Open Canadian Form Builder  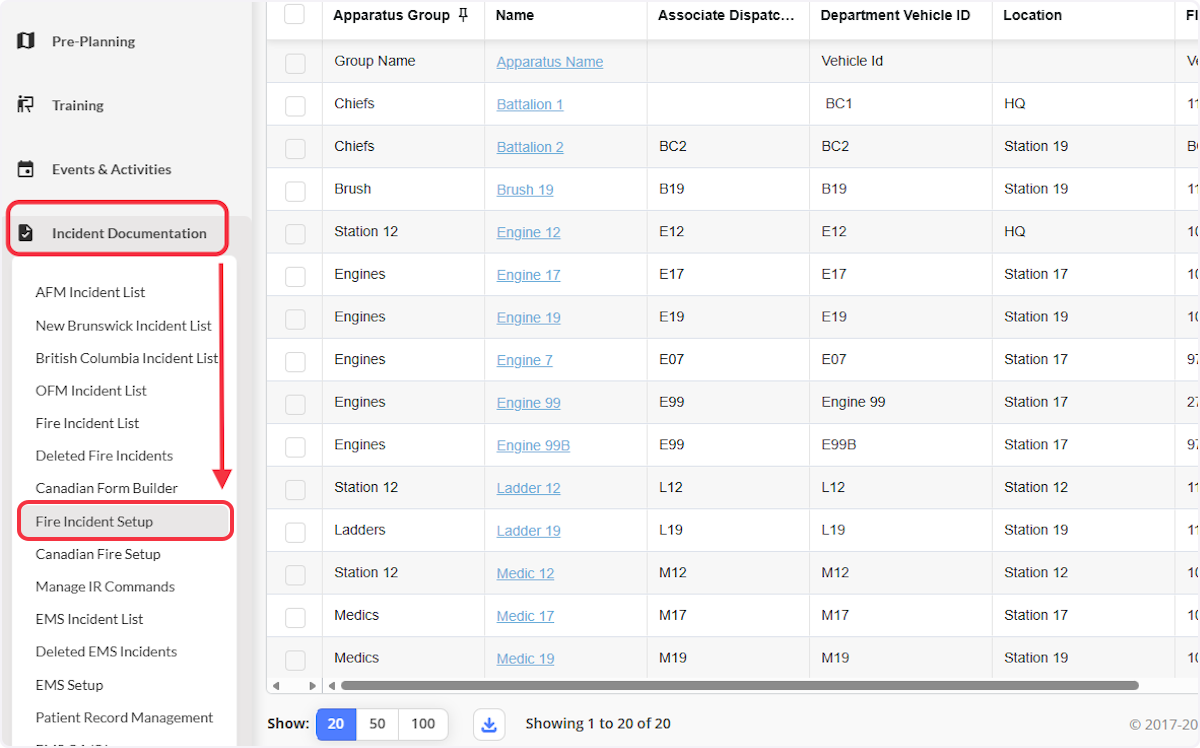click(x=106, y=488)
